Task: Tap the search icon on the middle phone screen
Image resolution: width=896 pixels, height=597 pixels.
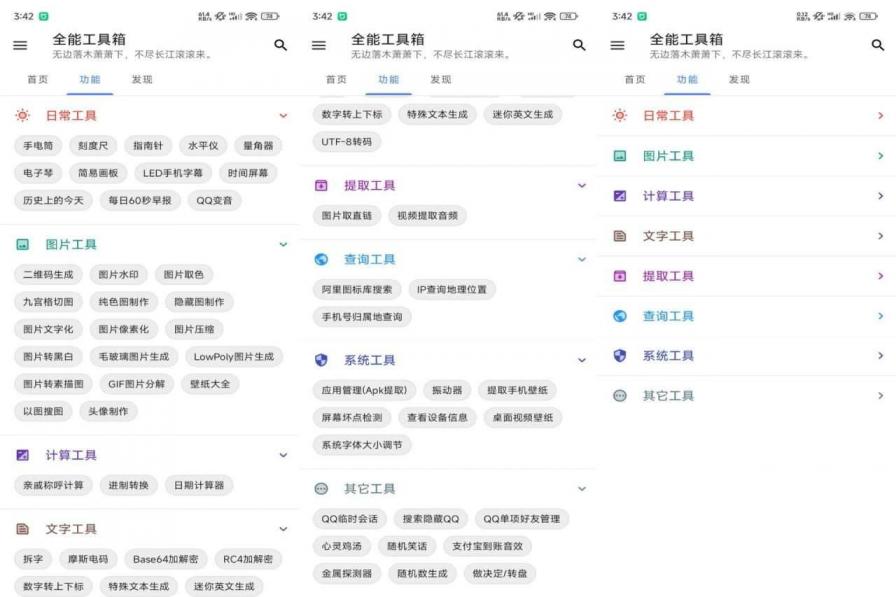Action: pyautogui.click(x=579, y=45)
